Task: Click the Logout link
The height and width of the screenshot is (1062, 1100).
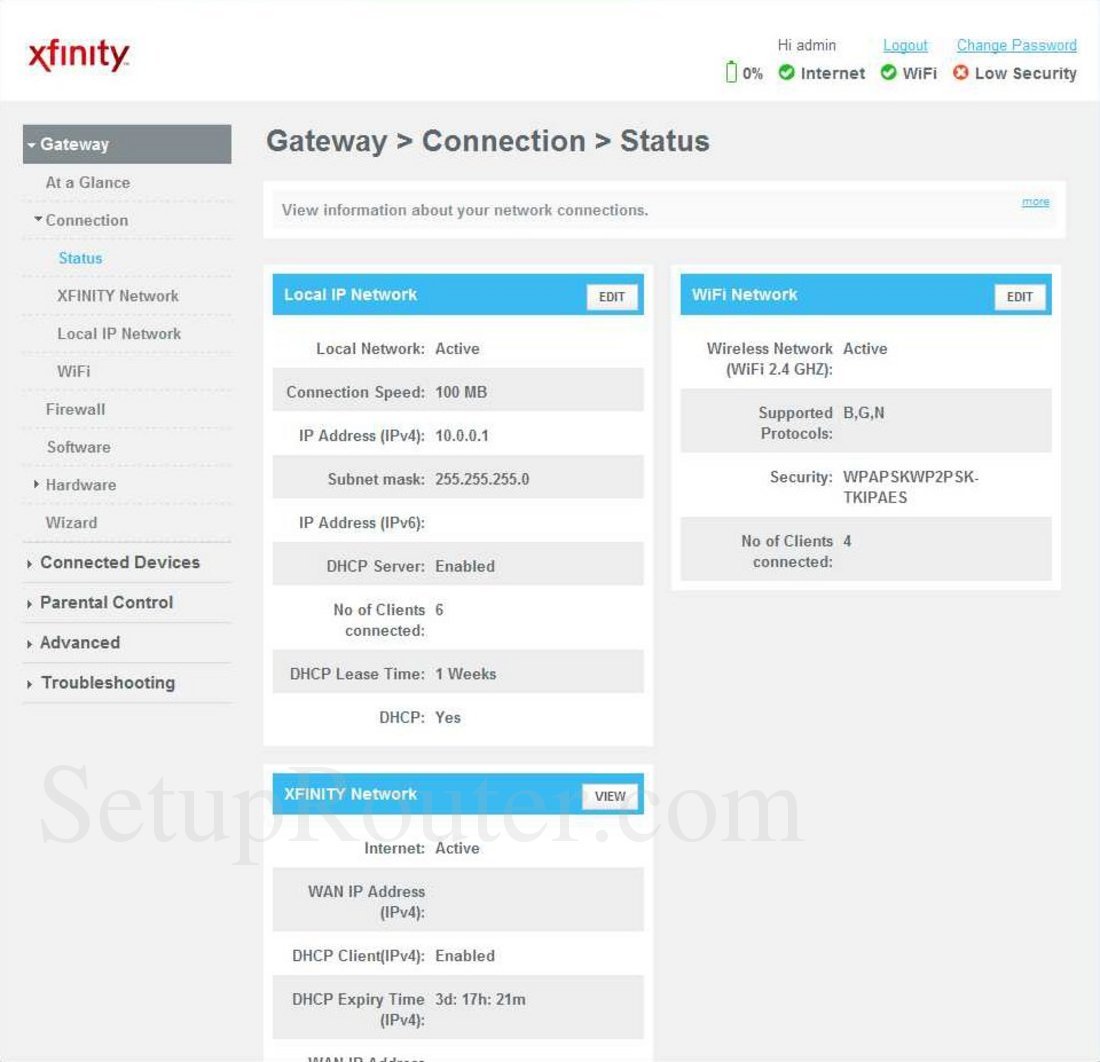Action: click(905, 45)
